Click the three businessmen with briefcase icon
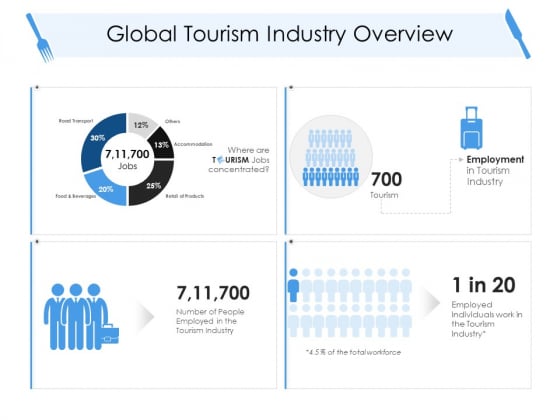560x420 pixels. pos(81,317)
